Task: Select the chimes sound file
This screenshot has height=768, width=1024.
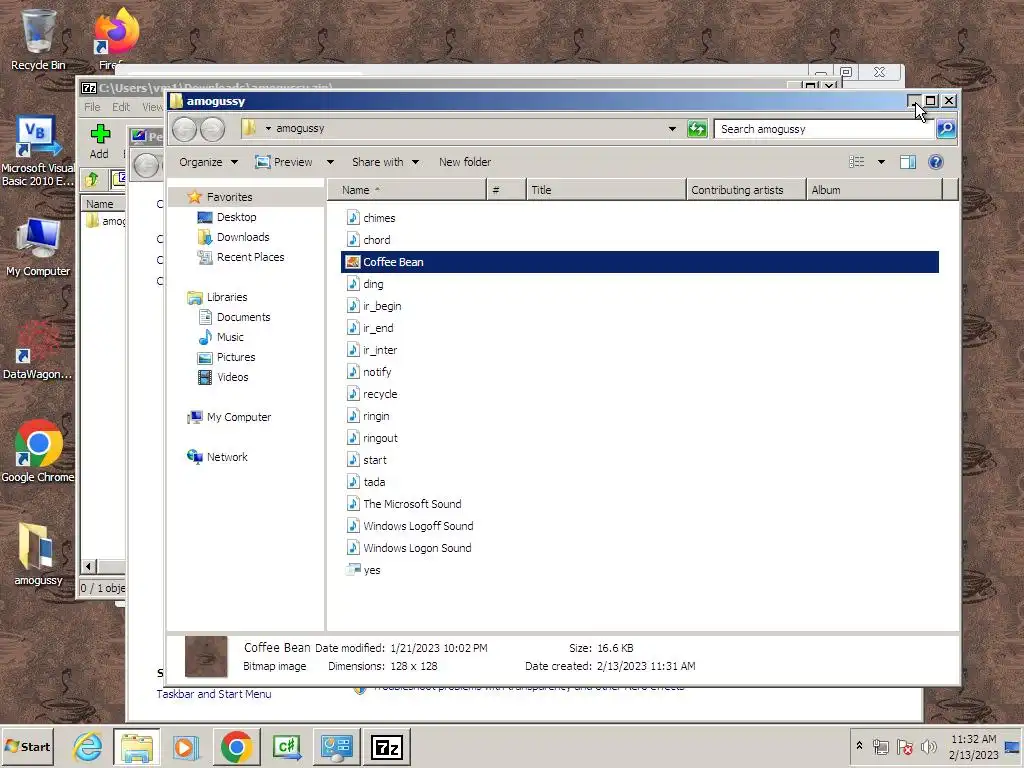Action: (371, 217)
